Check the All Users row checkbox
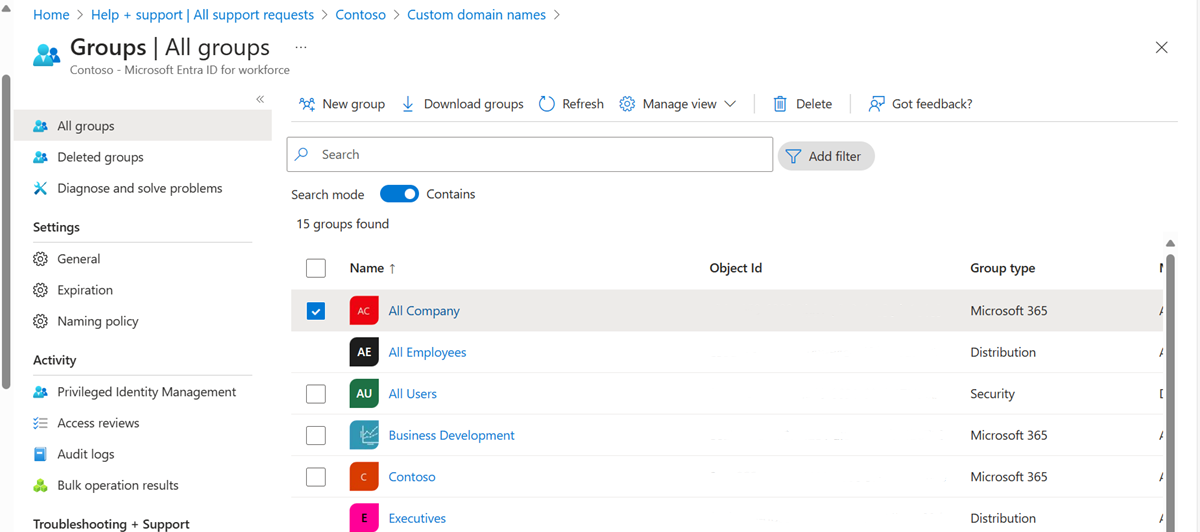This screenshot has width=1200, height=532. (x=316, y=394)
